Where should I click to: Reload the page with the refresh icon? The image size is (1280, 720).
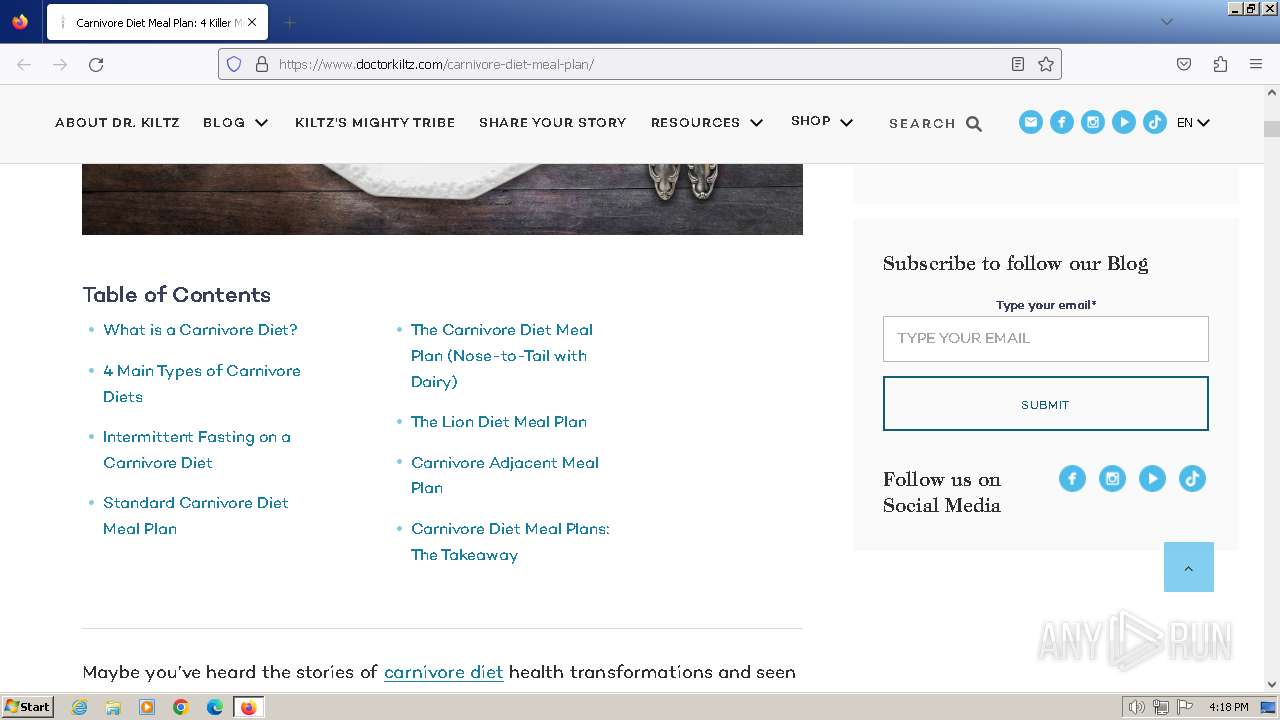[x=96, y=64]
